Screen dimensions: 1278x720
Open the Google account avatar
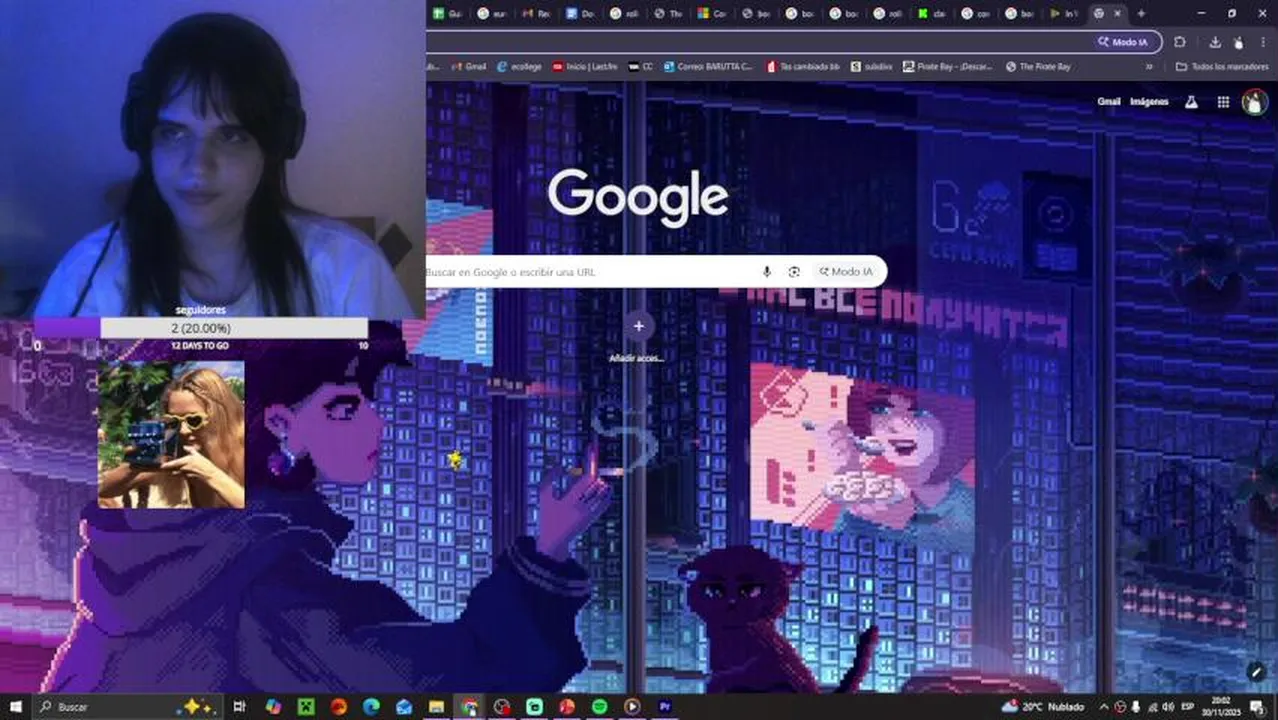pyautogui.click(x=1254, y=102)
